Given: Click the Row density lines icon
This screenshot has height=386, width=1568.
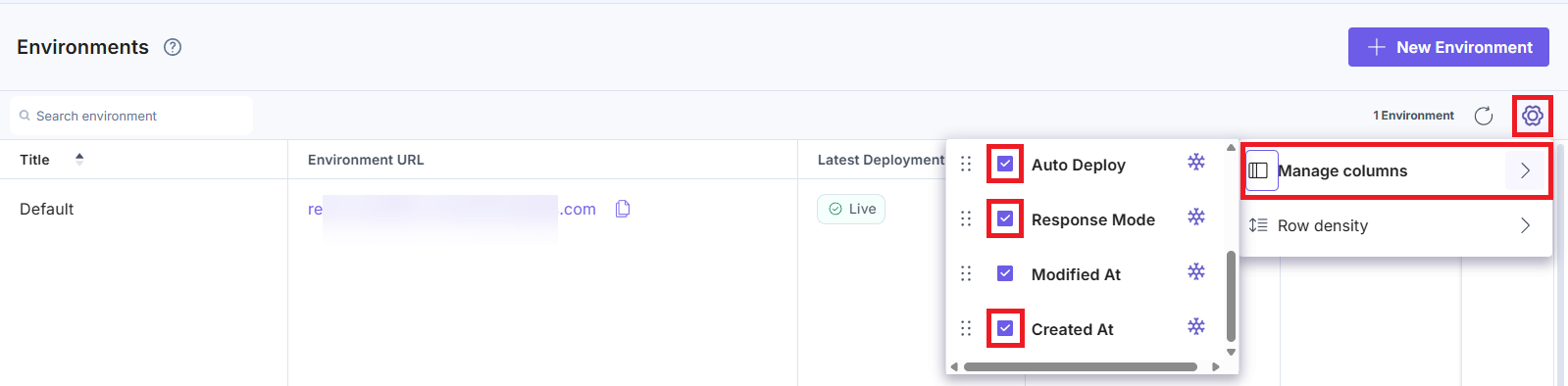Looking at the screenshot, I should (1258, 225).
